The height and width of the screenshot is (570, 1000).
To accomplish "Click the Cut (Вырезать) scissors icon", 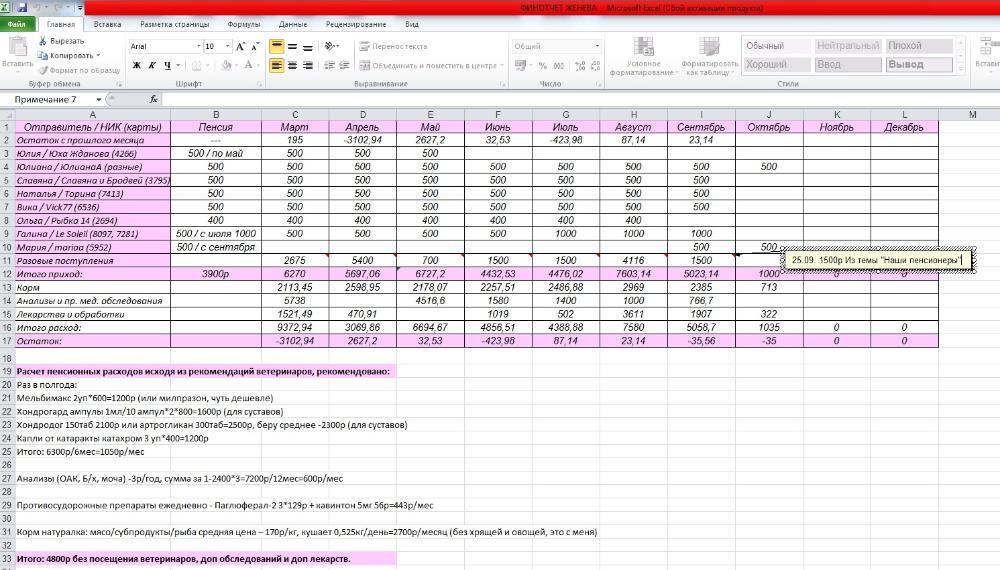I will coord(42,42).
